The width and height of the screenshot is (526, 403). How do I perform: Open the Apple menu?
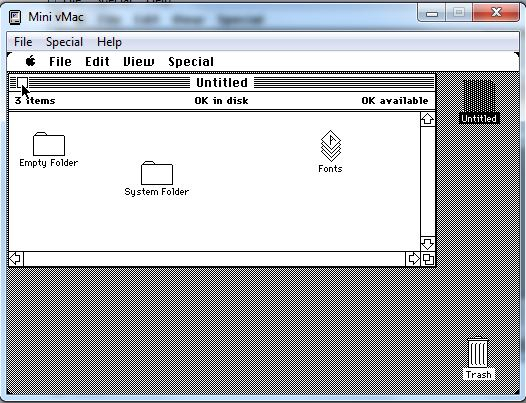31,61
